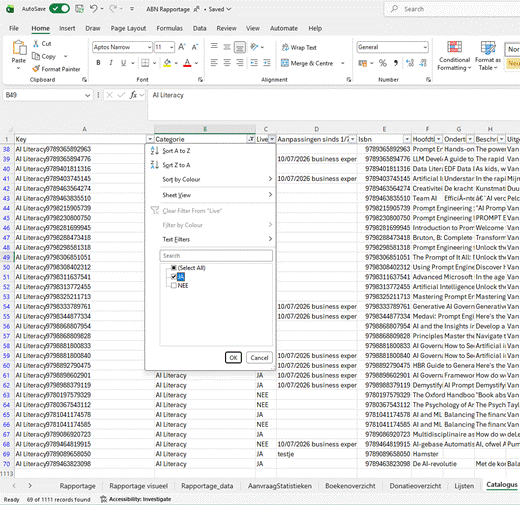The height and width of the screenshot is (505, 520).
Task: Open the font name dropdown Aptos Narrow
Action: (x=149, y=47)
